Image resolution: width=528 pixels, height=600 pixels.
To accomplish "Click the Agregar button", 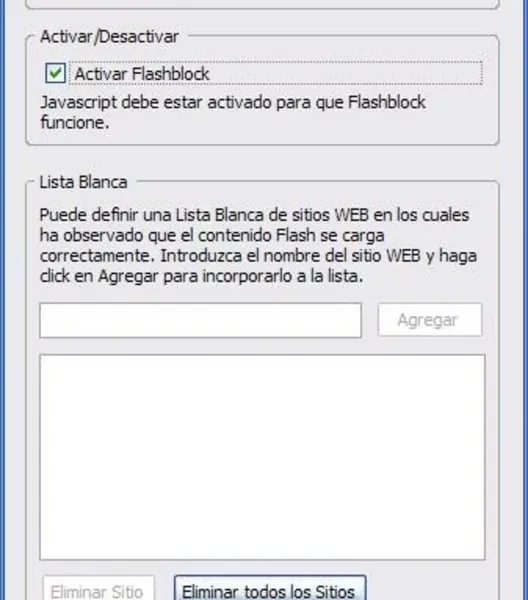I will [x=430, y=320].
